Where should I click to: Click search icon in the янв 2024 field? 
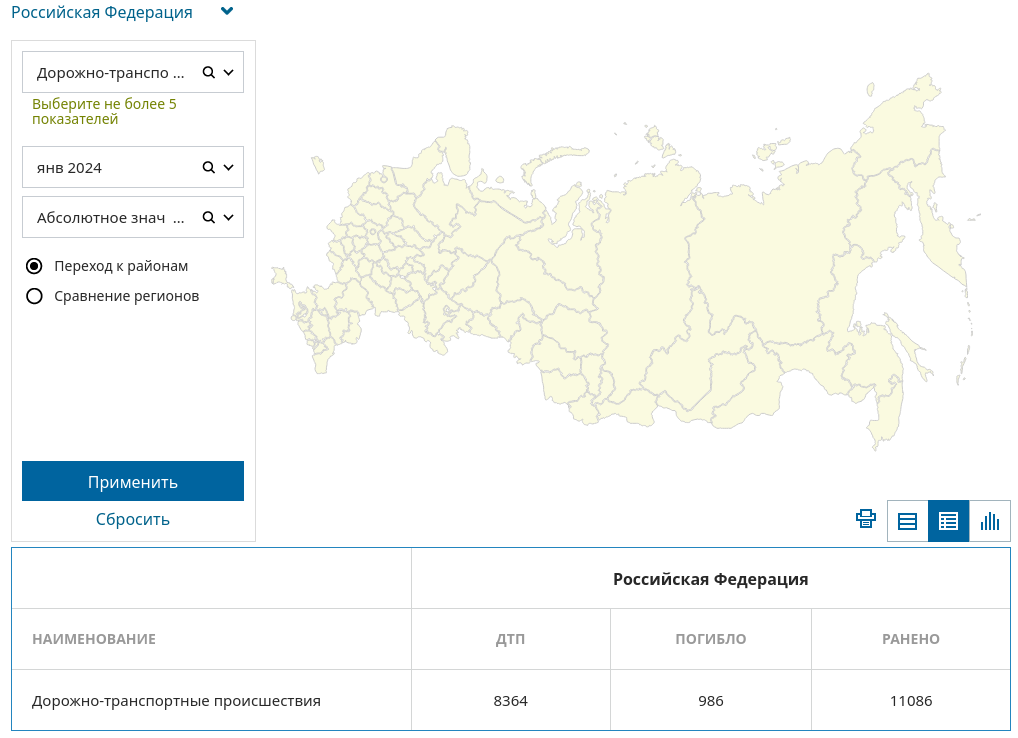pos(209,167)
